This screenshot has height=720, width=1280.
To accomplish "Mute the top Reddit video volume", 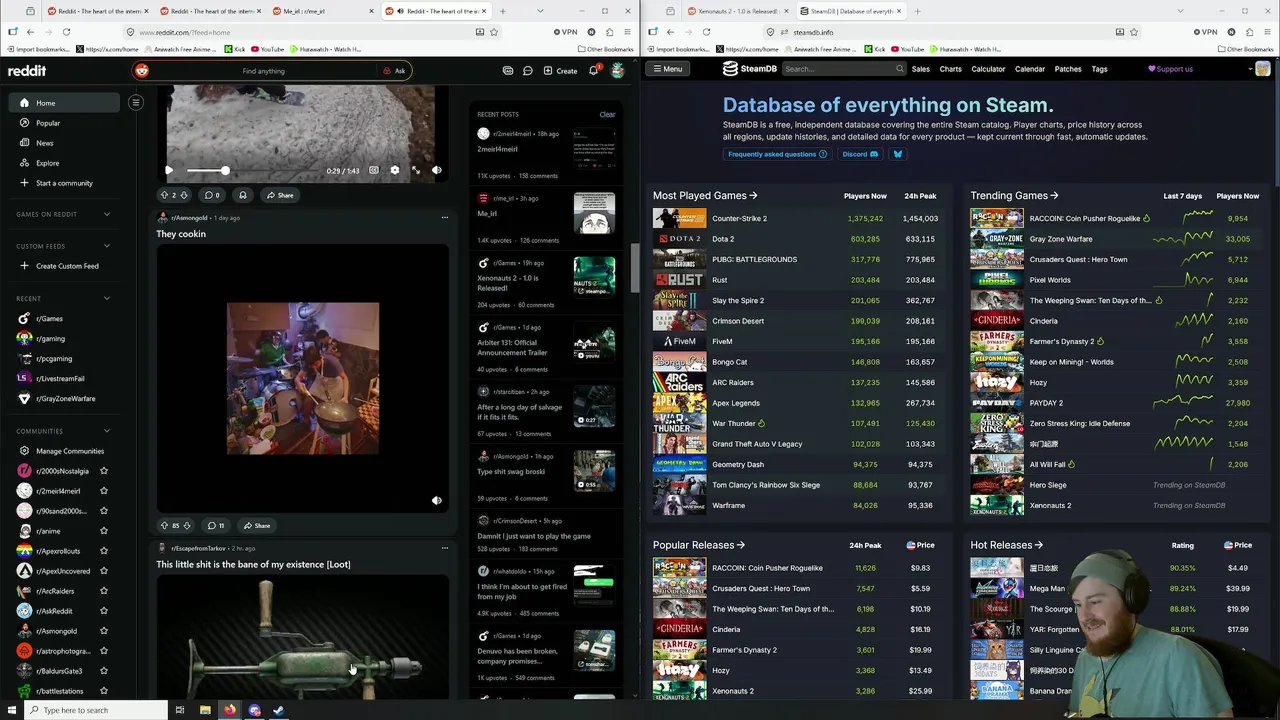I will [436, 170].
